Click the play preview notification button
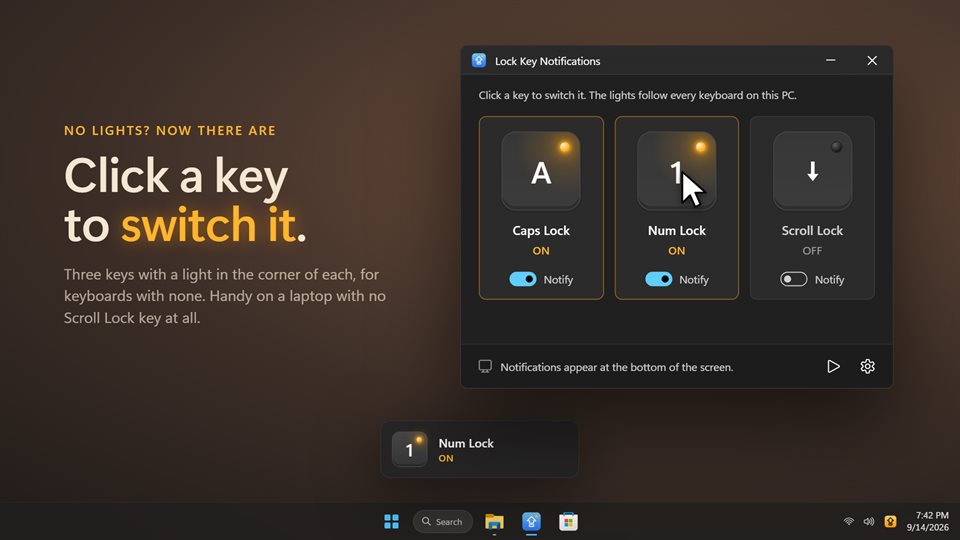The image size is (960, 540). [833, 366]
